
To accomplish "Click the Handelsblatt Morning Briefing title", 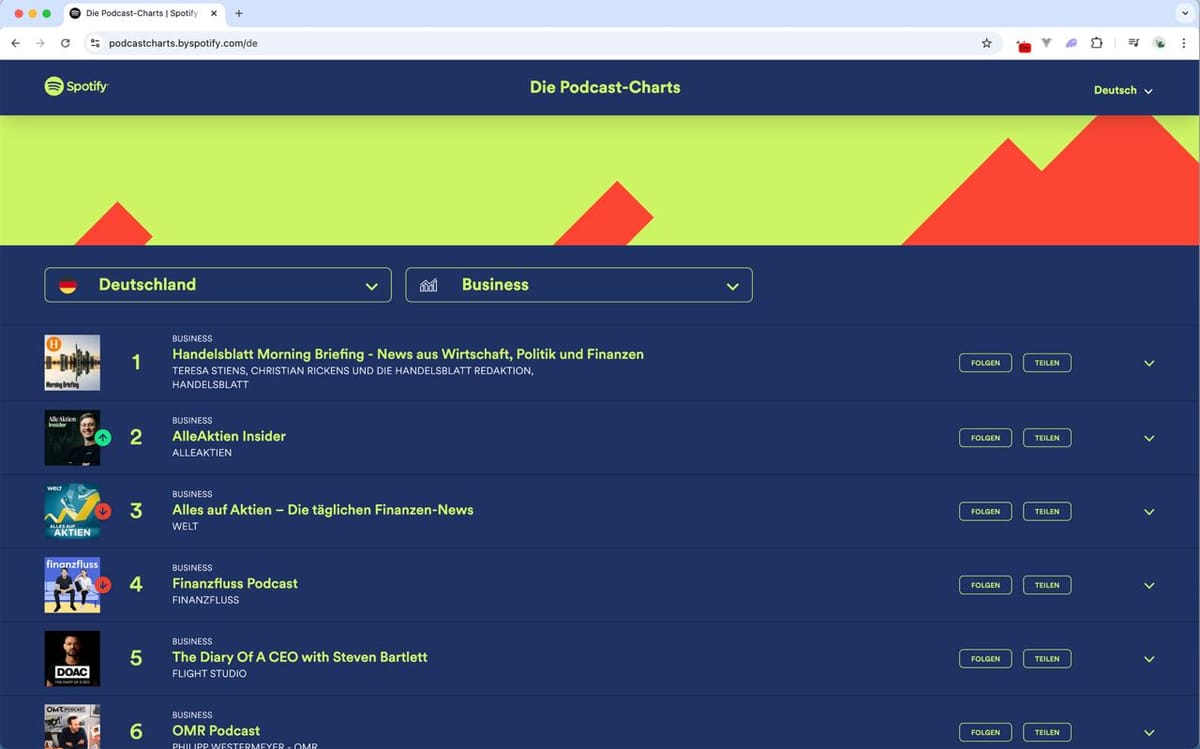I will point(408,354).
